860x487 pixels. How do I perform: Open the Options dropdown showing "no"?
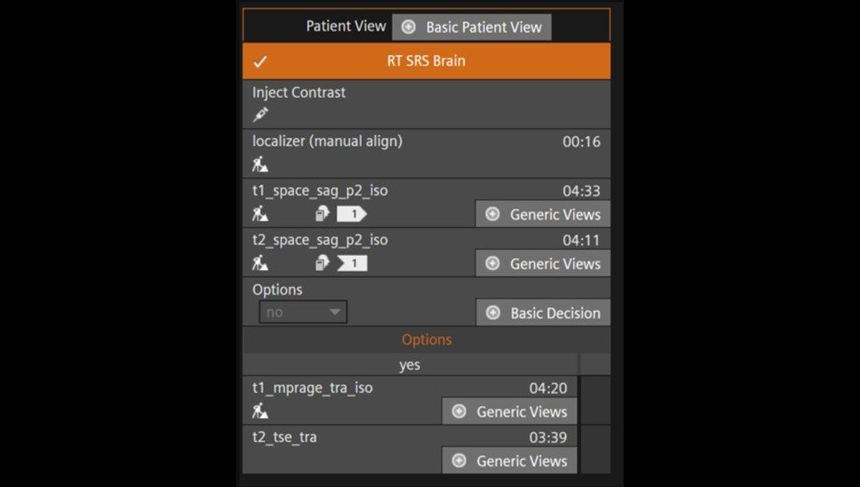(303, 312)
